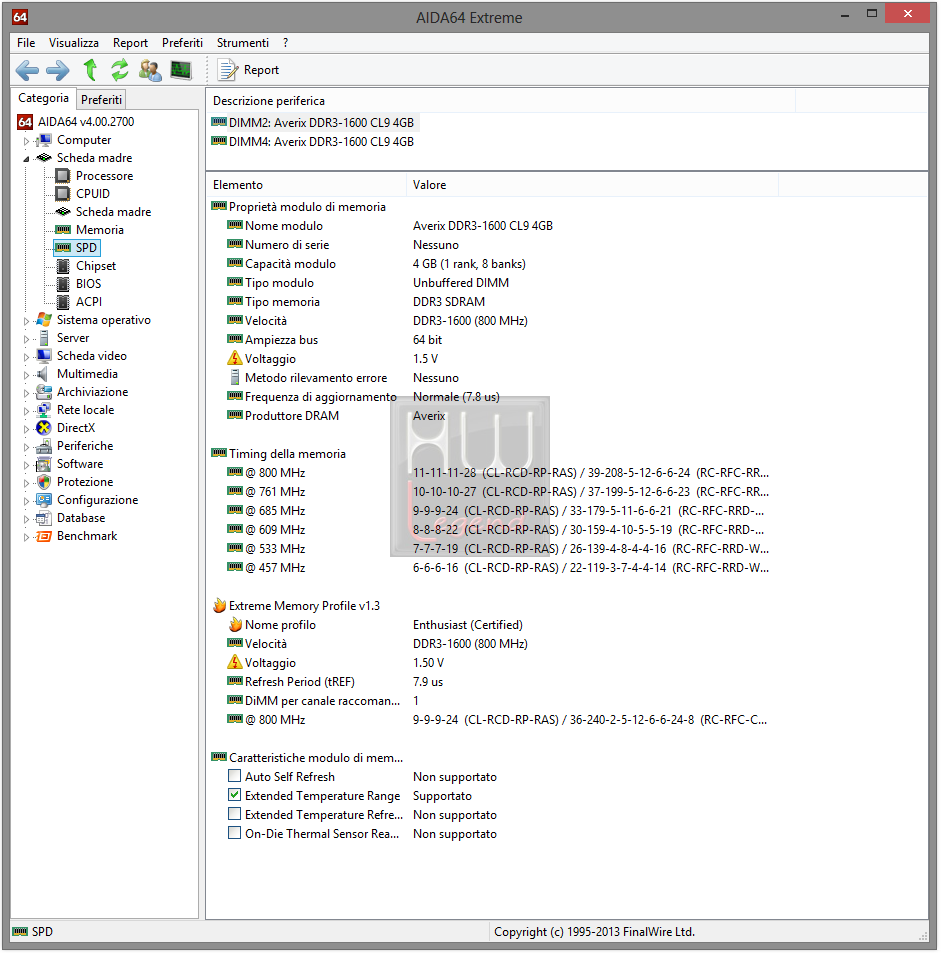
Task: Expand the Multimedia tree node
Action: point(26,375)
